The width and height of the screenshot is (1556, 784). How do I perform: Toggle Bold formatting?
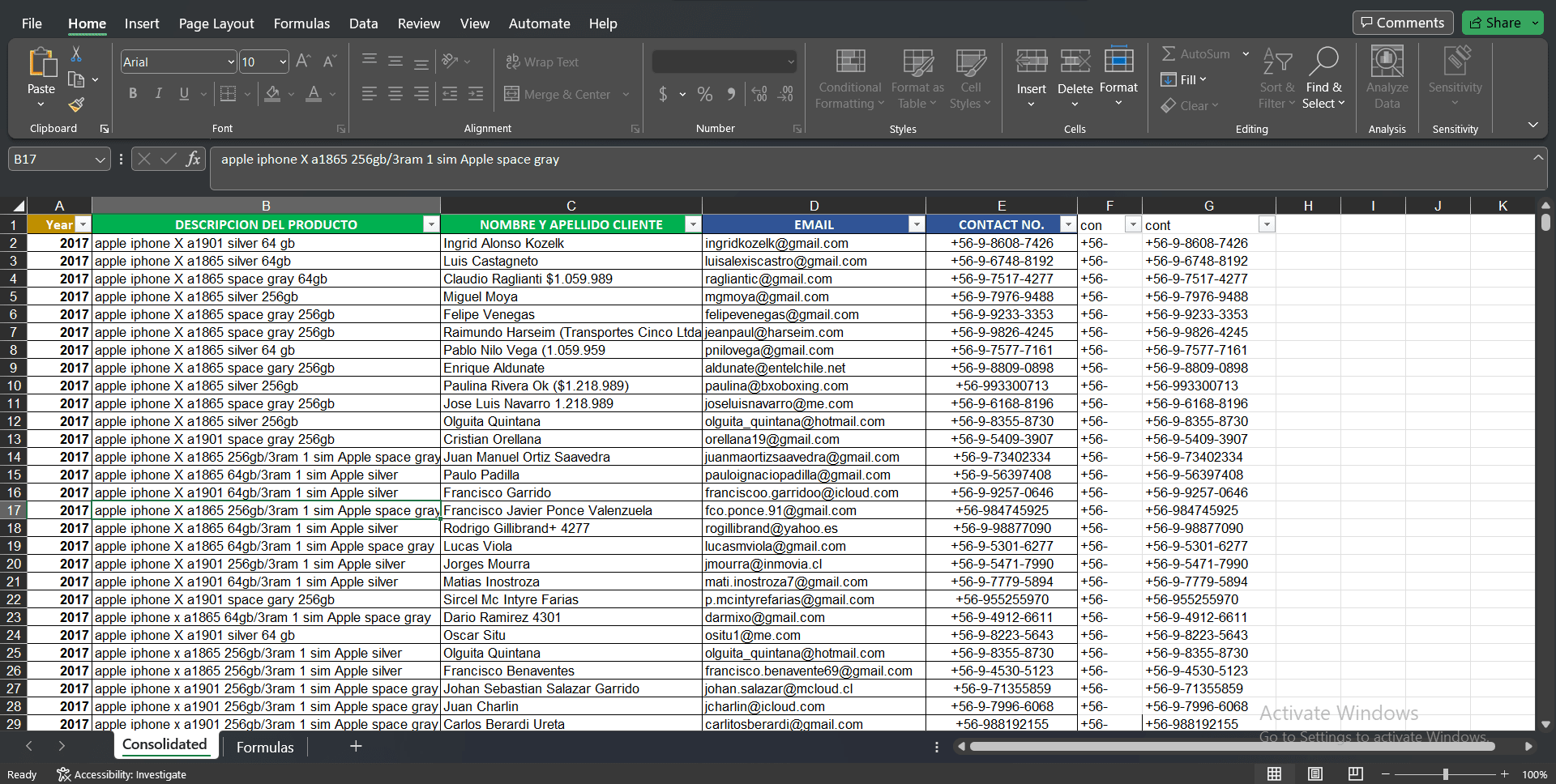pos(133,94)
